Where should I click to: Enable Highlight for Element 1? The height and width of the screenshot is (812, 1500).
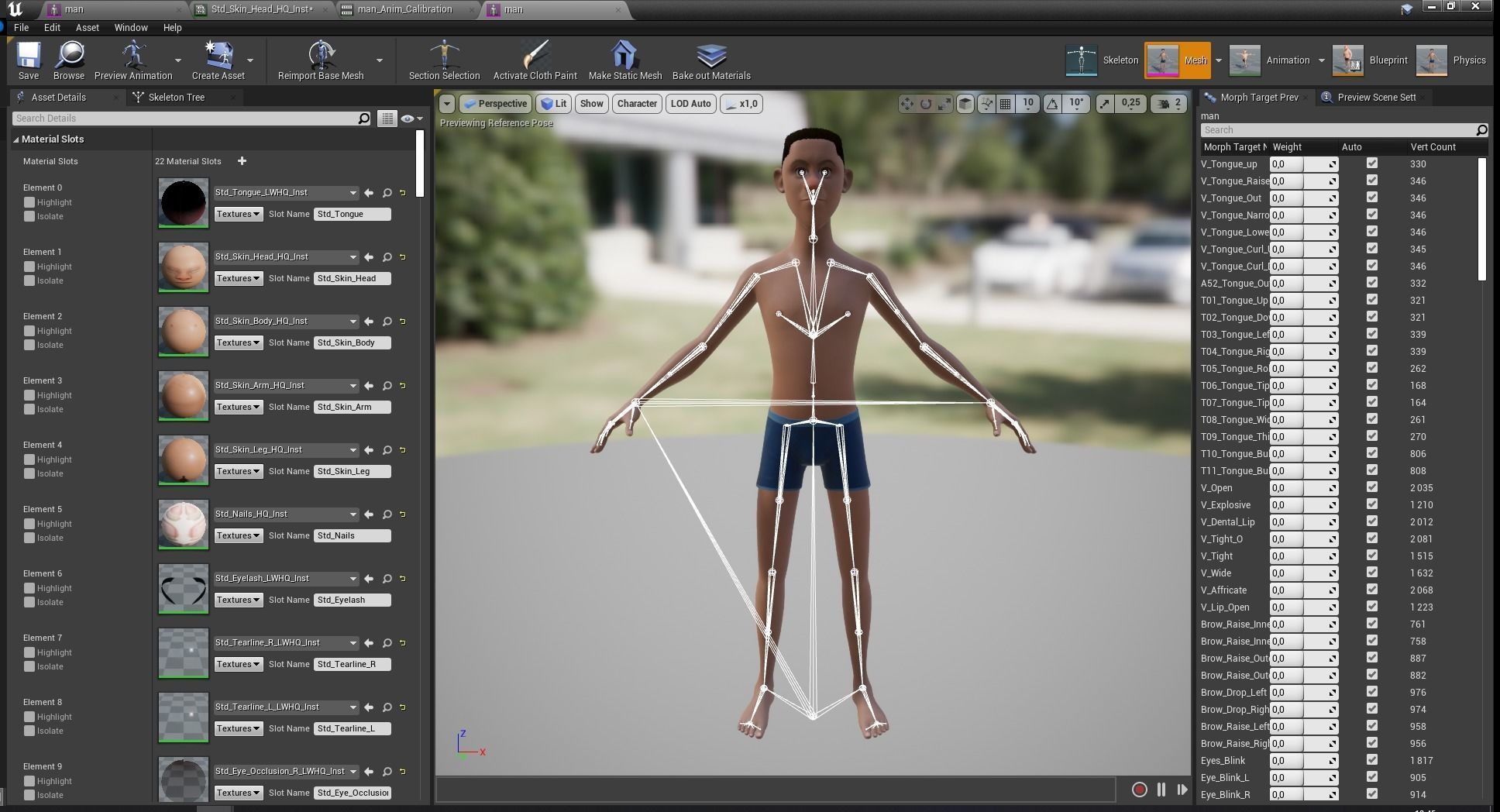coord(29,267)
